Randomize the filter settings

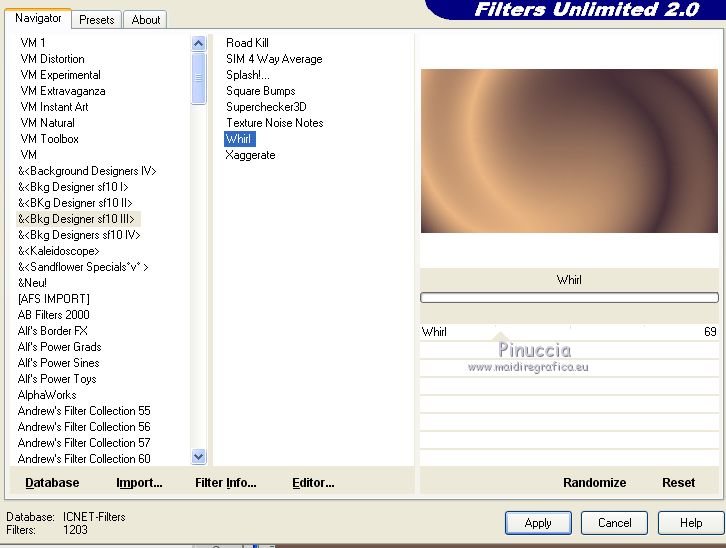coord(595,483)
